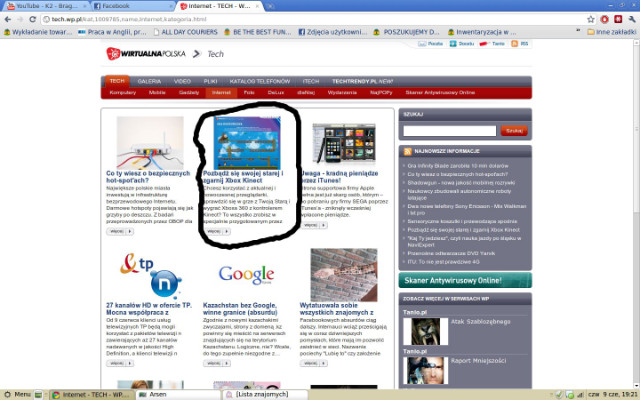Viewport: 640px width, 400px height.
Task: Open the green Skaner Antywirusowy Online banner
Action: 465,280
